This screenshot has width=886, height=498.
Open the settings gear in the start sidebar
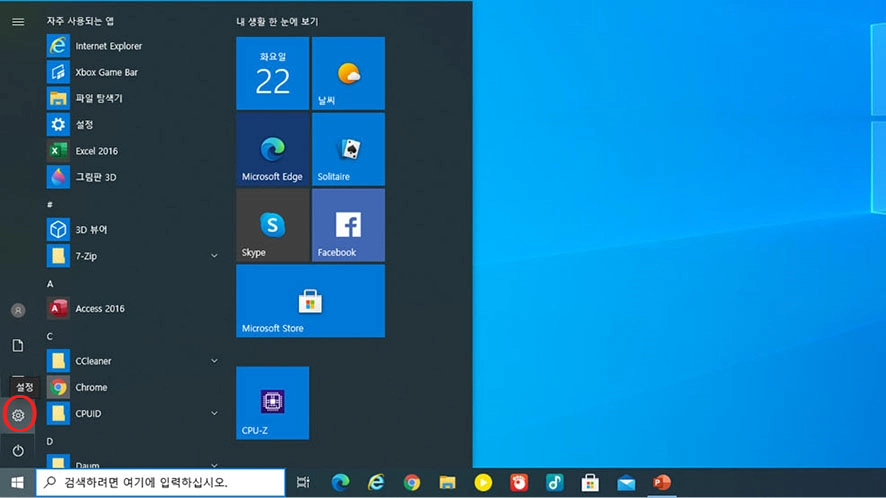[18, 415]
